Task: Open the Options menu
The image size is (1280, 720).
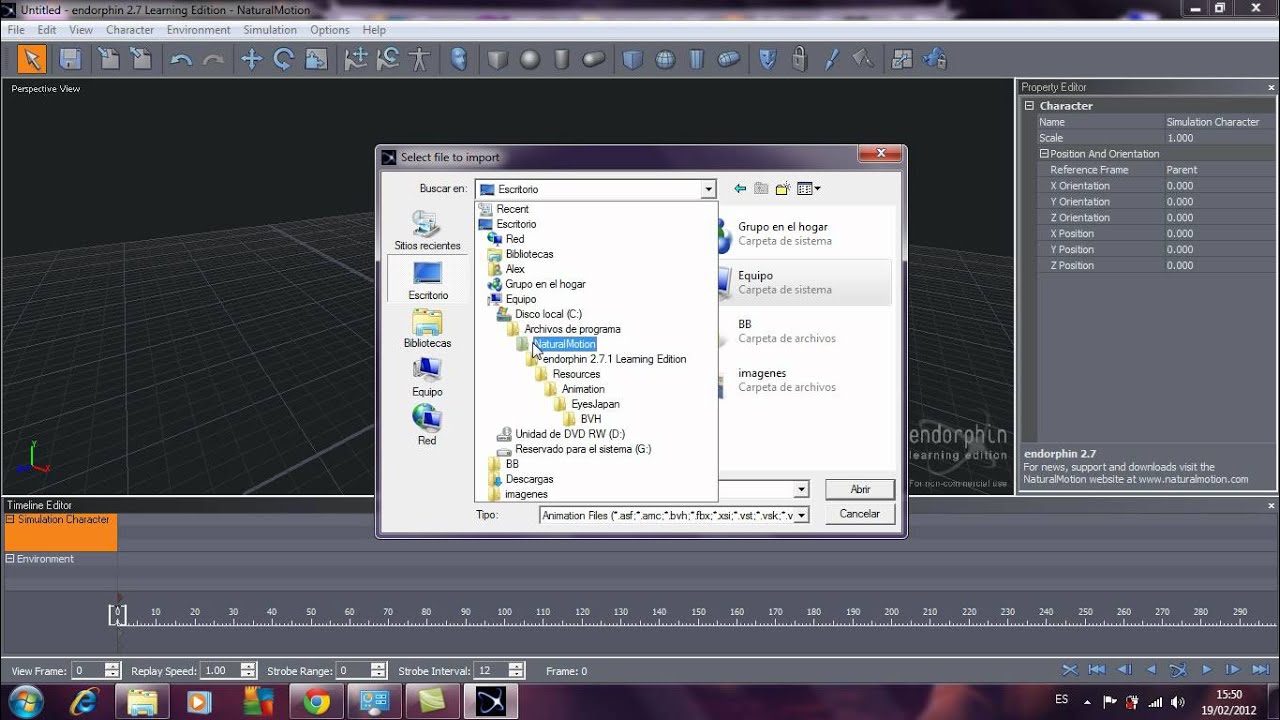Action: click(x=330, y=30)
